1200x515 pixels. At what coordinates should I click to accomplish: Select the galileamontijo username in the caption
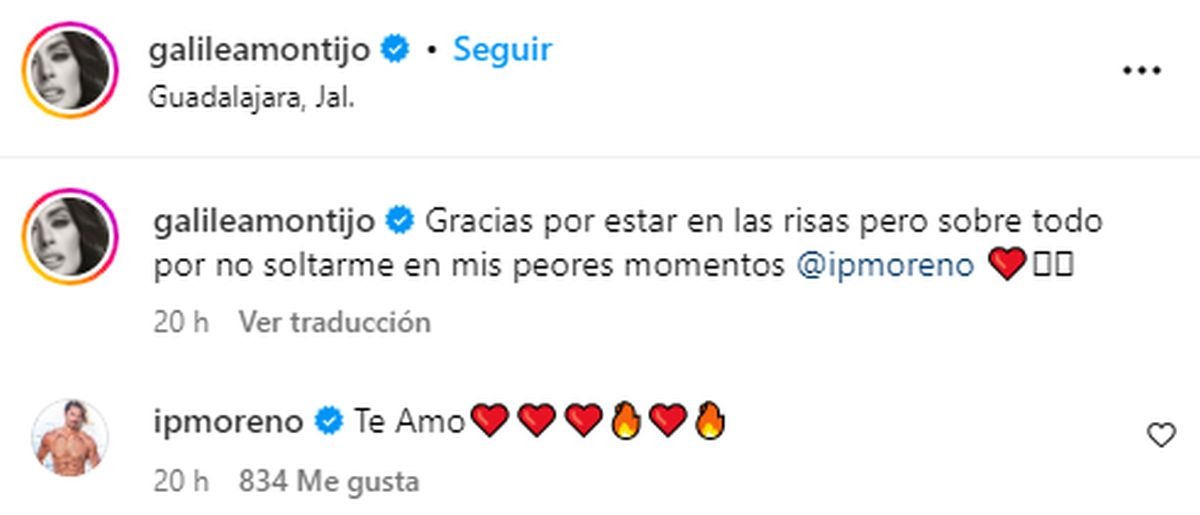(260, 221)
